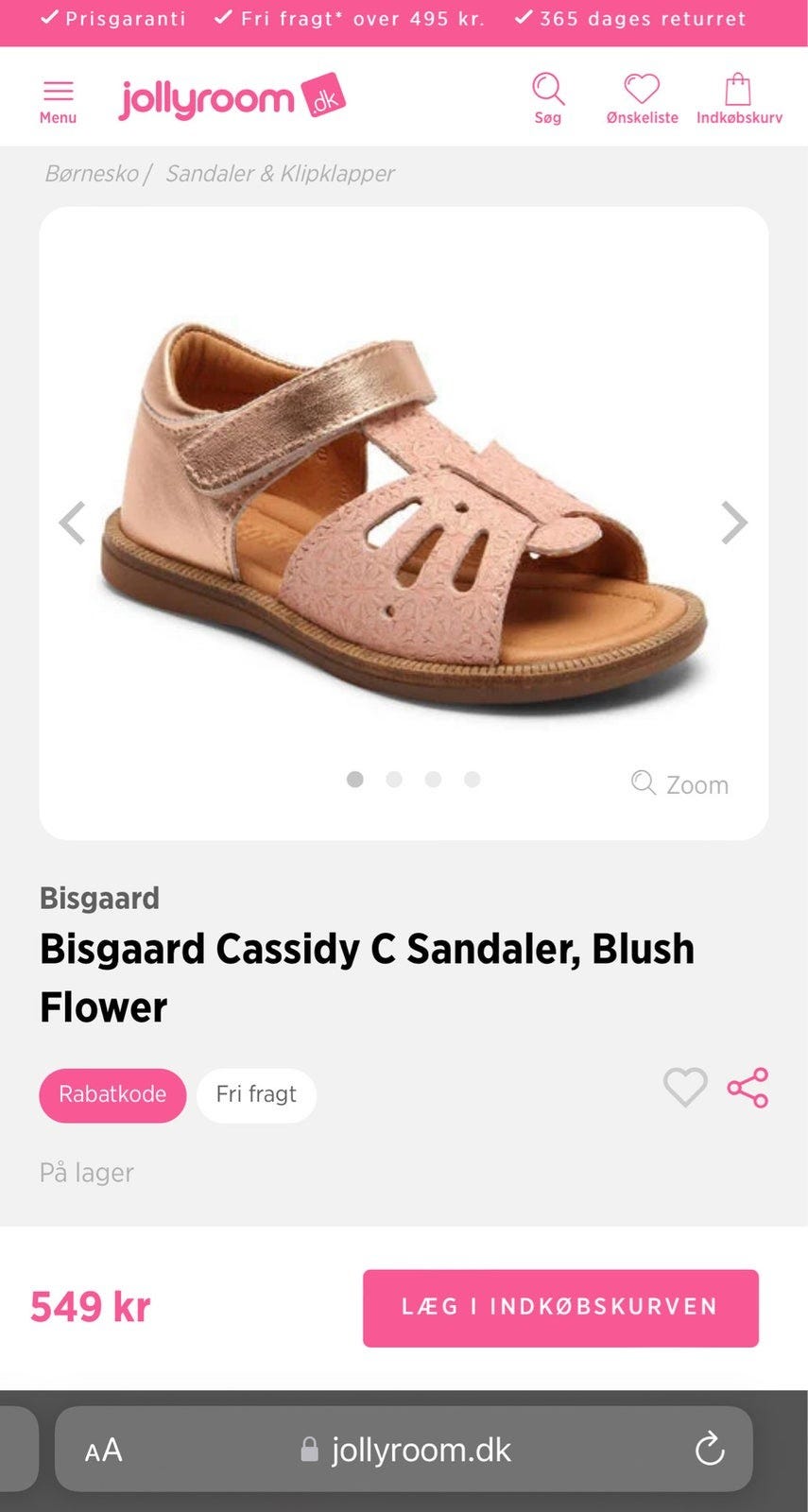
Task: Open the Indkøbskurv shopping bag icon
Action: [738, 89]
